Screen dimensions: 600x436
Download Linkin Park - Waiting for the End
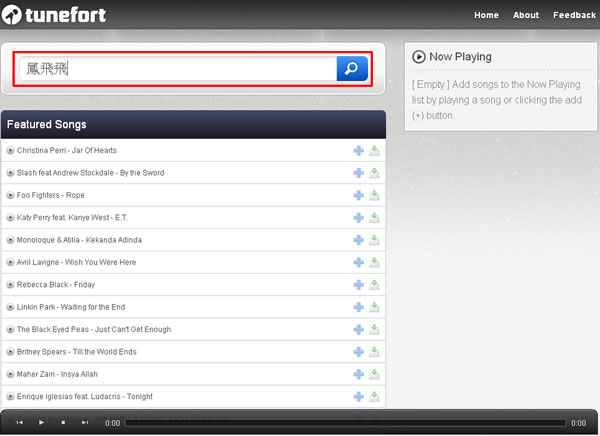pos(374,307)
